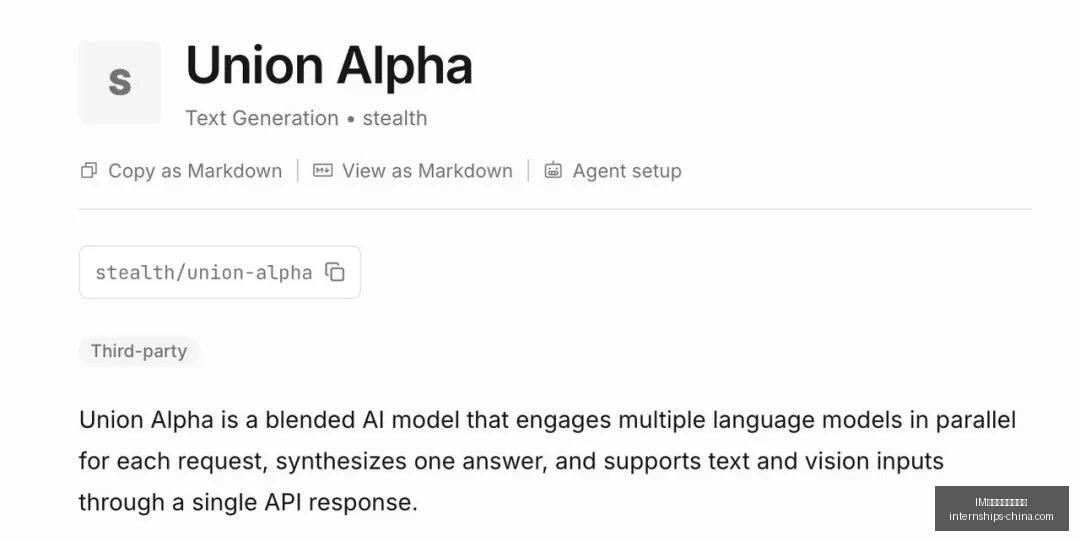The image size is (1080, 542).
Task: Click the dark watermark box in corner
Action: (x=1001, y=508)
